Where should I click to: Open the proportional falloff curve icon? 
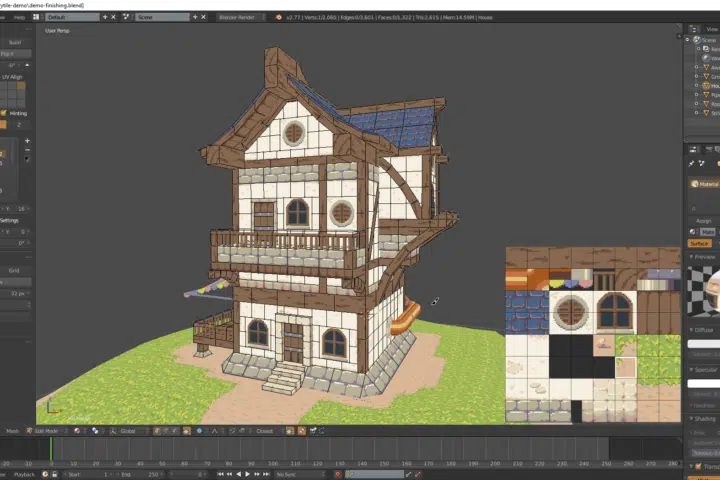[214, 431]
